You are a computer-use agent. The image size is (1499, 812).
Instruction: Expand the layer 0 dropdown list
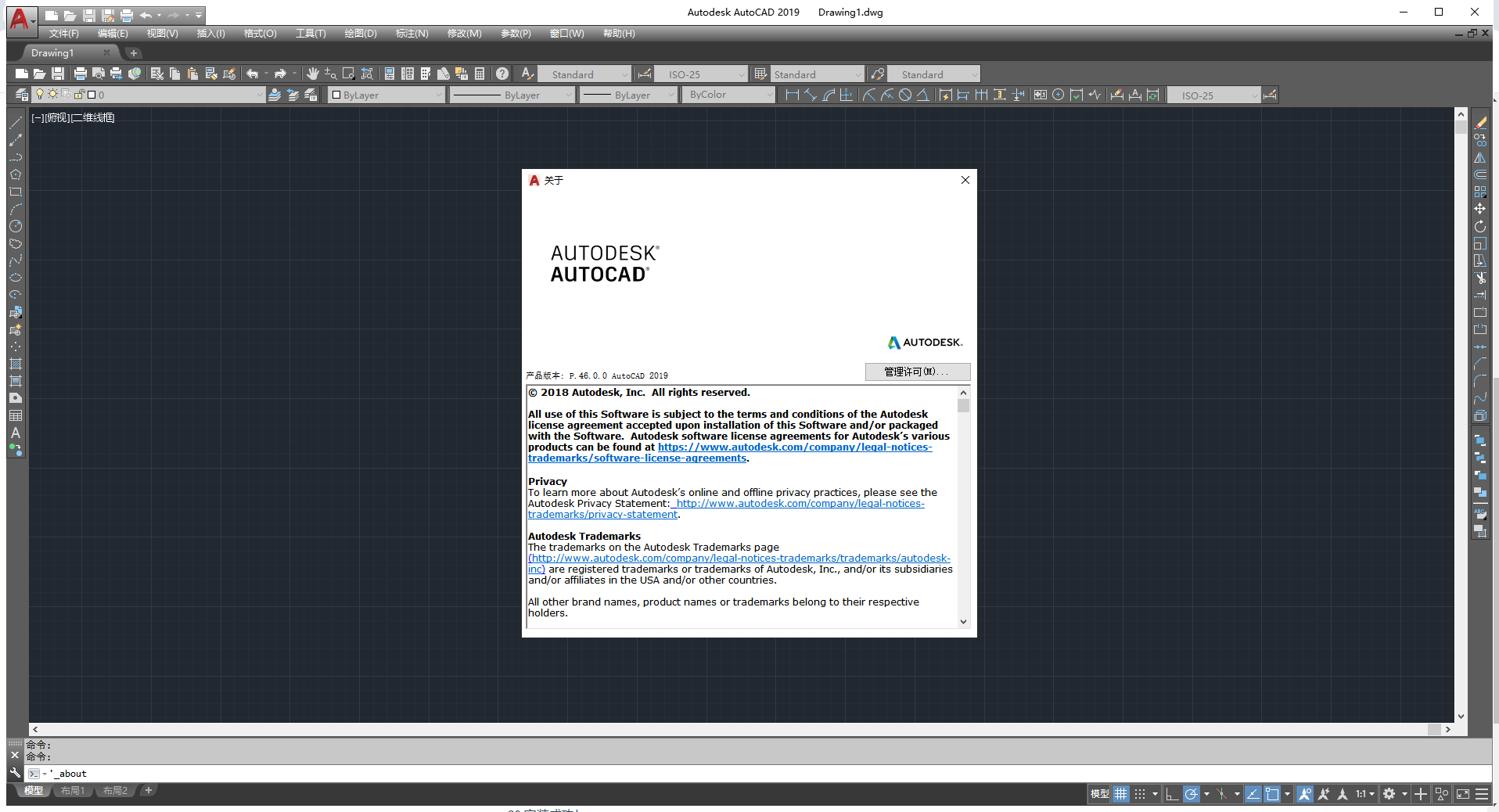click(260, 95)
